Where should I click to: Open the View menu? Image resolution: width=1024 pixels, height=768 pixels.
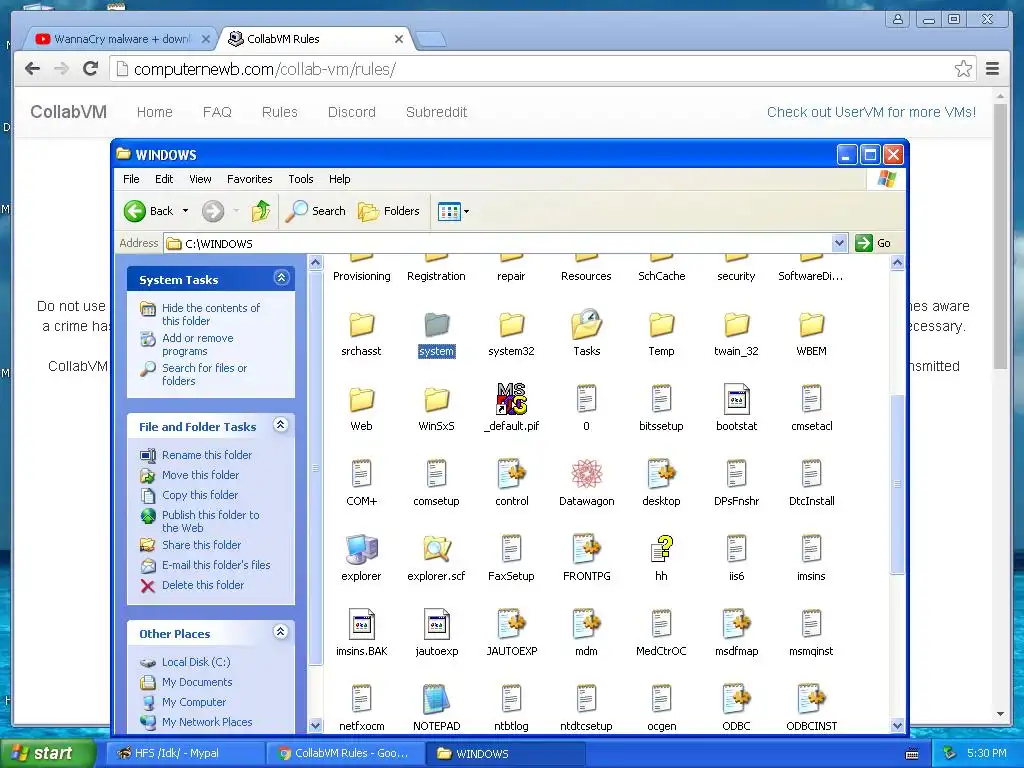[x=200, y=179]
